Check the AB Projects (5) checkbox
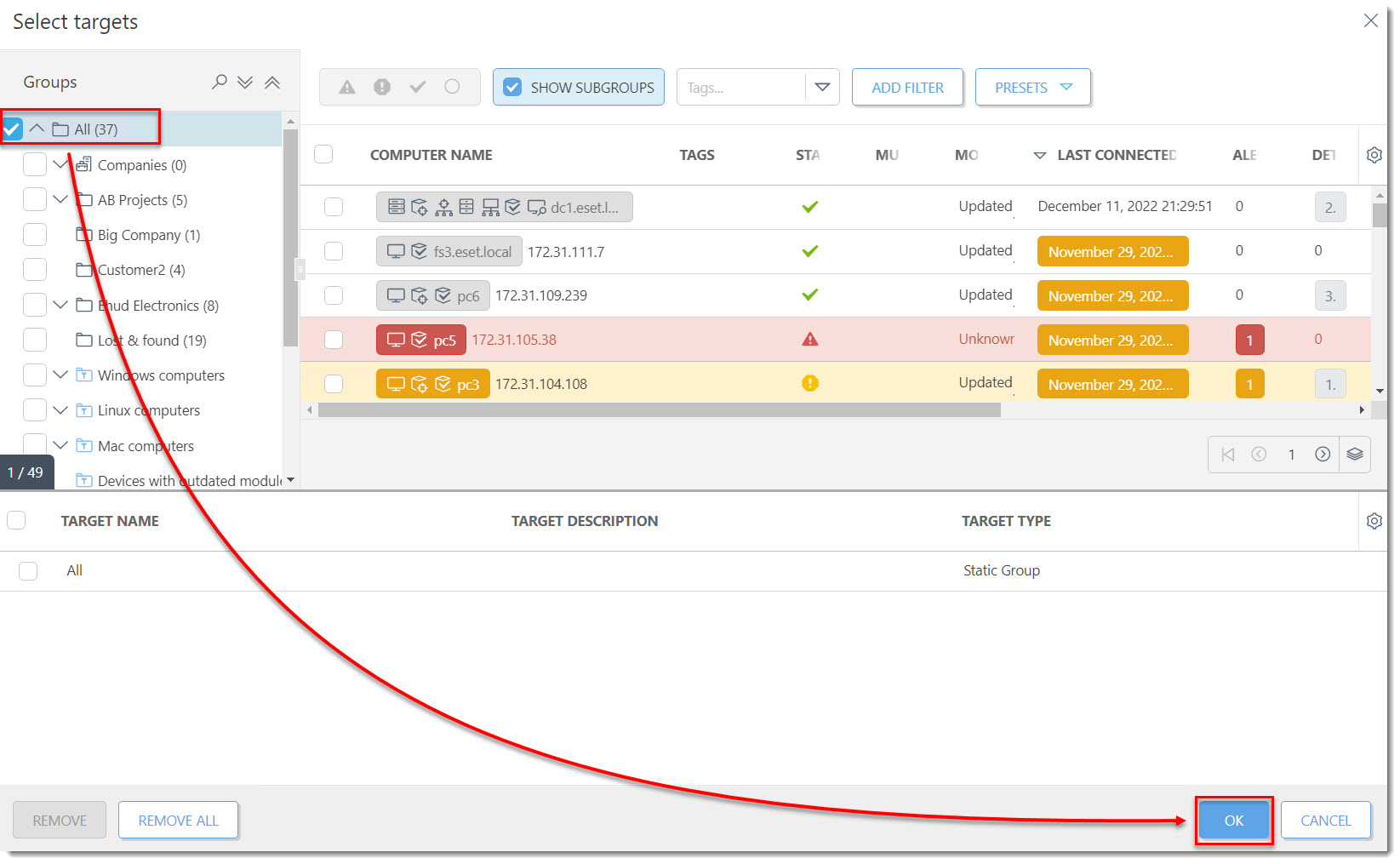Image resolution: width=1400 pixels, height=864 pixels. (x=35, y=199)
